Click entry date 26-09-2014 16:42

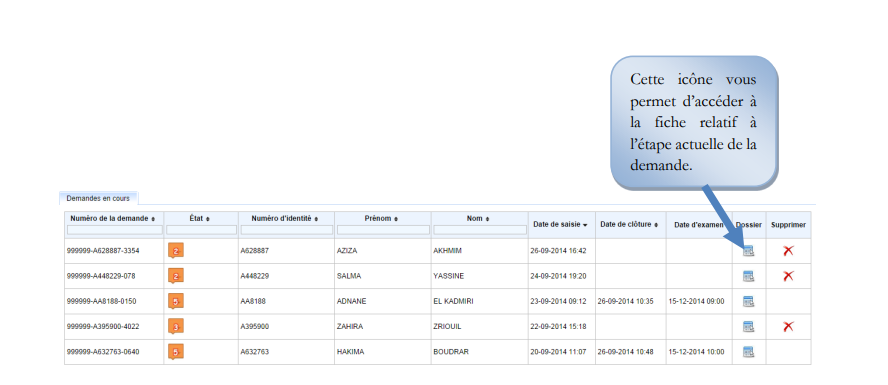558,251
